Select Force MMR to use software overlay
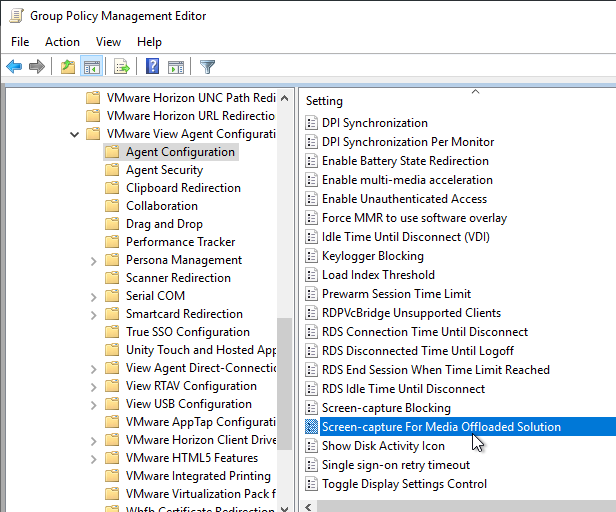This screenshot has width=616, height=512. point(414,218)
